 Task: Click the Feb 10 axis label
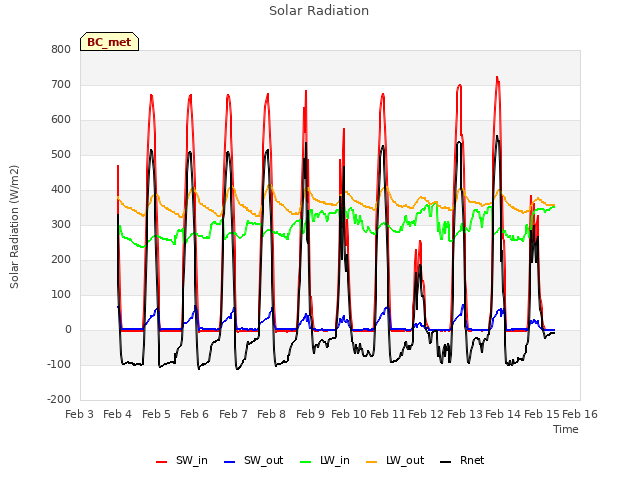[349, 414]
